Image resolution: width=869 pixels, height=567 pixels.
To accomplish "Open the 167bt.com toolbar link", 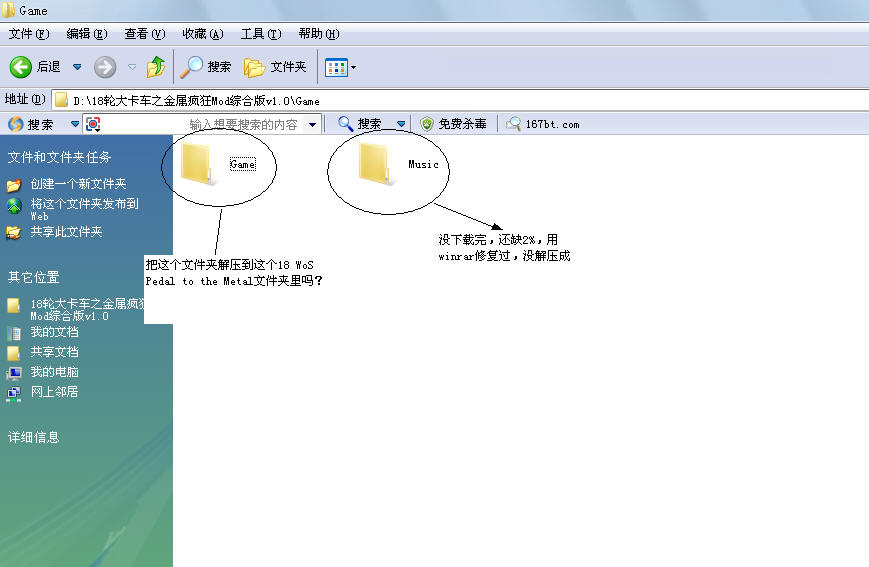I will click(x=543, y=124).
